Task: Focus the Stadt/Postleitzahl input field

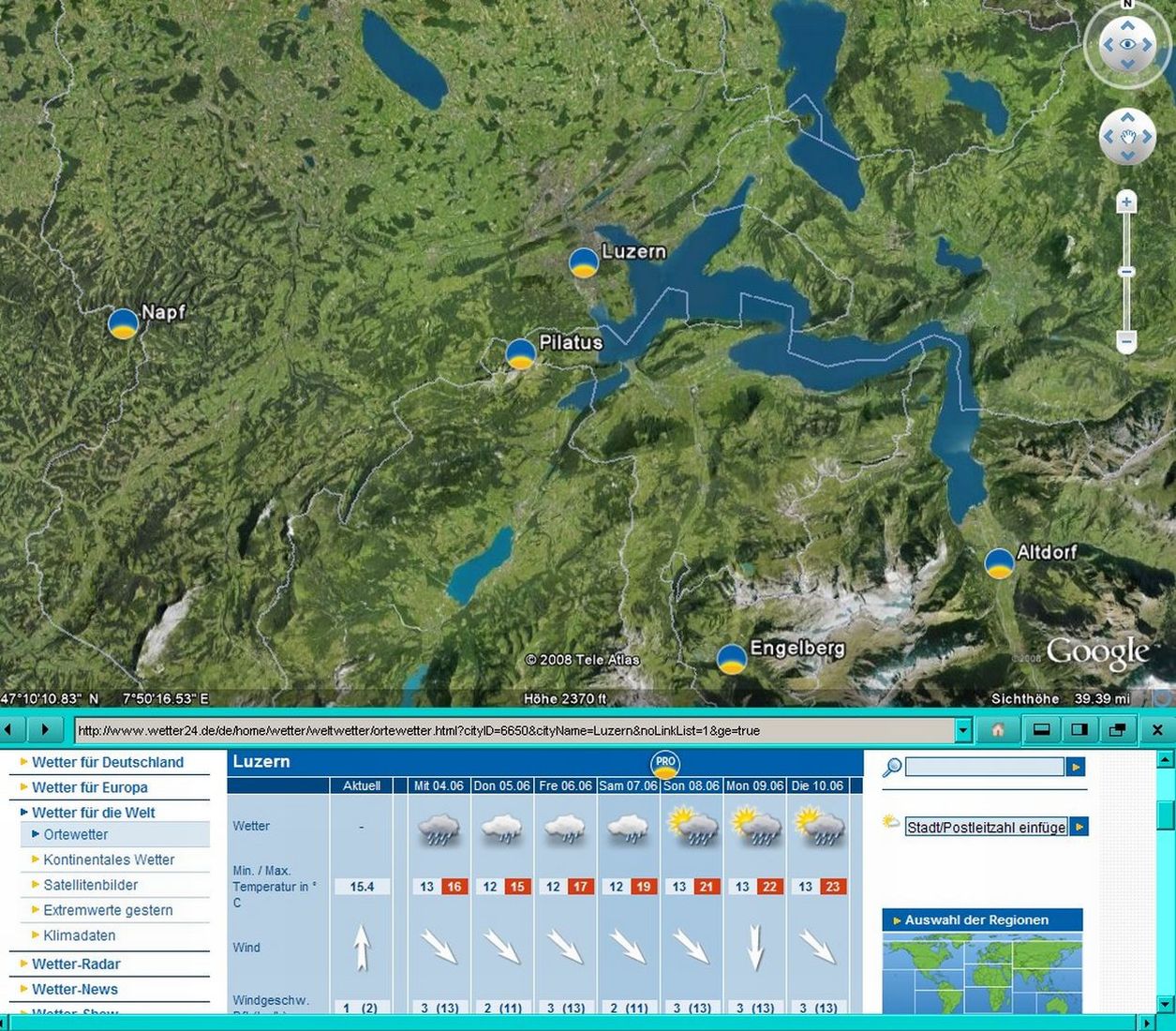Action: (x=987, y=827)
